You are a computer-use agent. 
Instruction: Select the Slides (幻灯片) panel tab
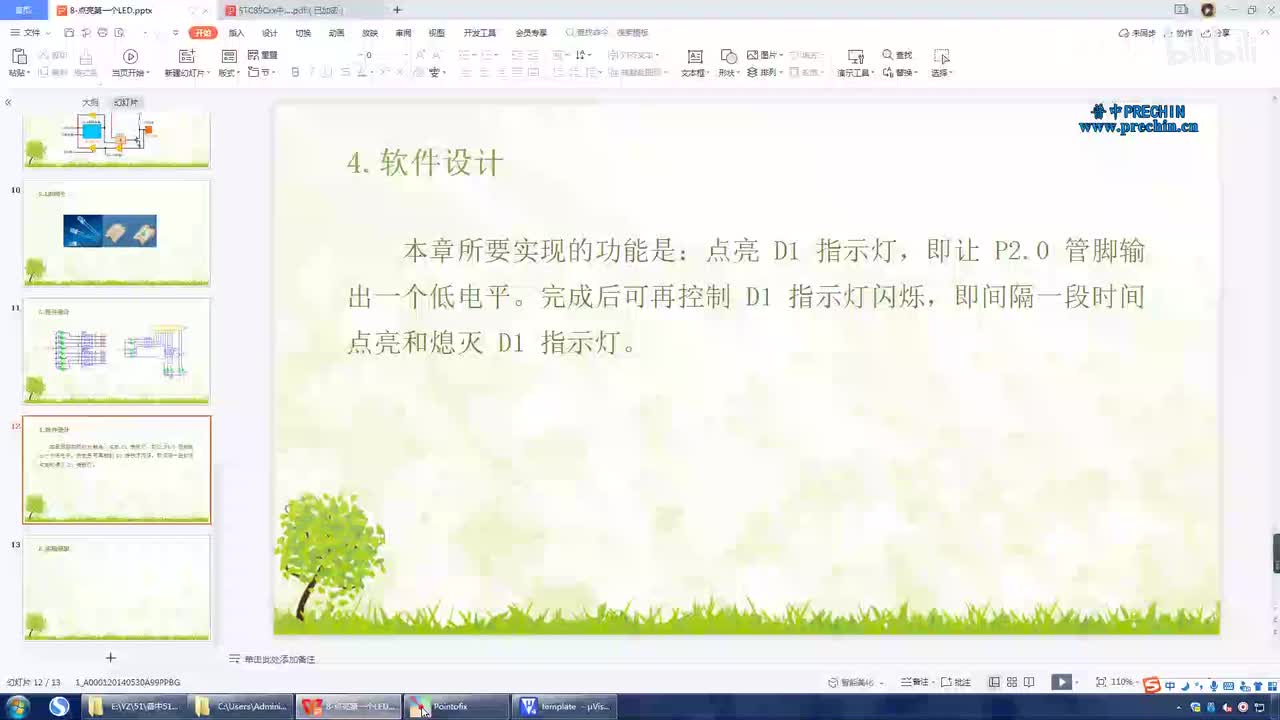point(126,102)
